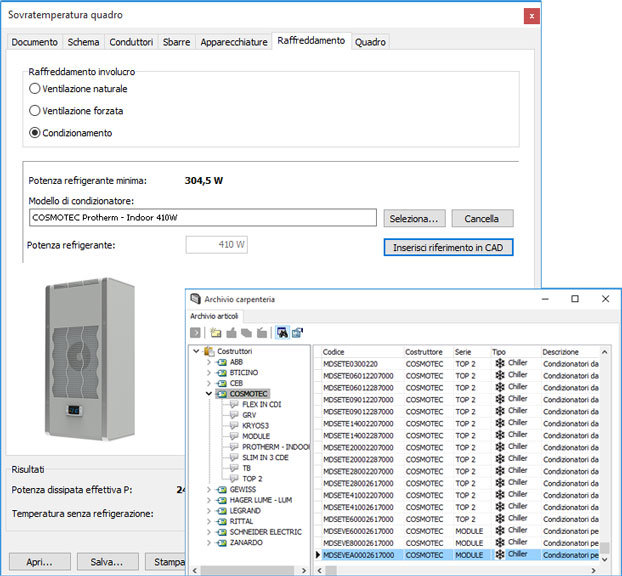Click the Stampa button
The height and width of the screenshot is (576, 622).
point(165,562)
